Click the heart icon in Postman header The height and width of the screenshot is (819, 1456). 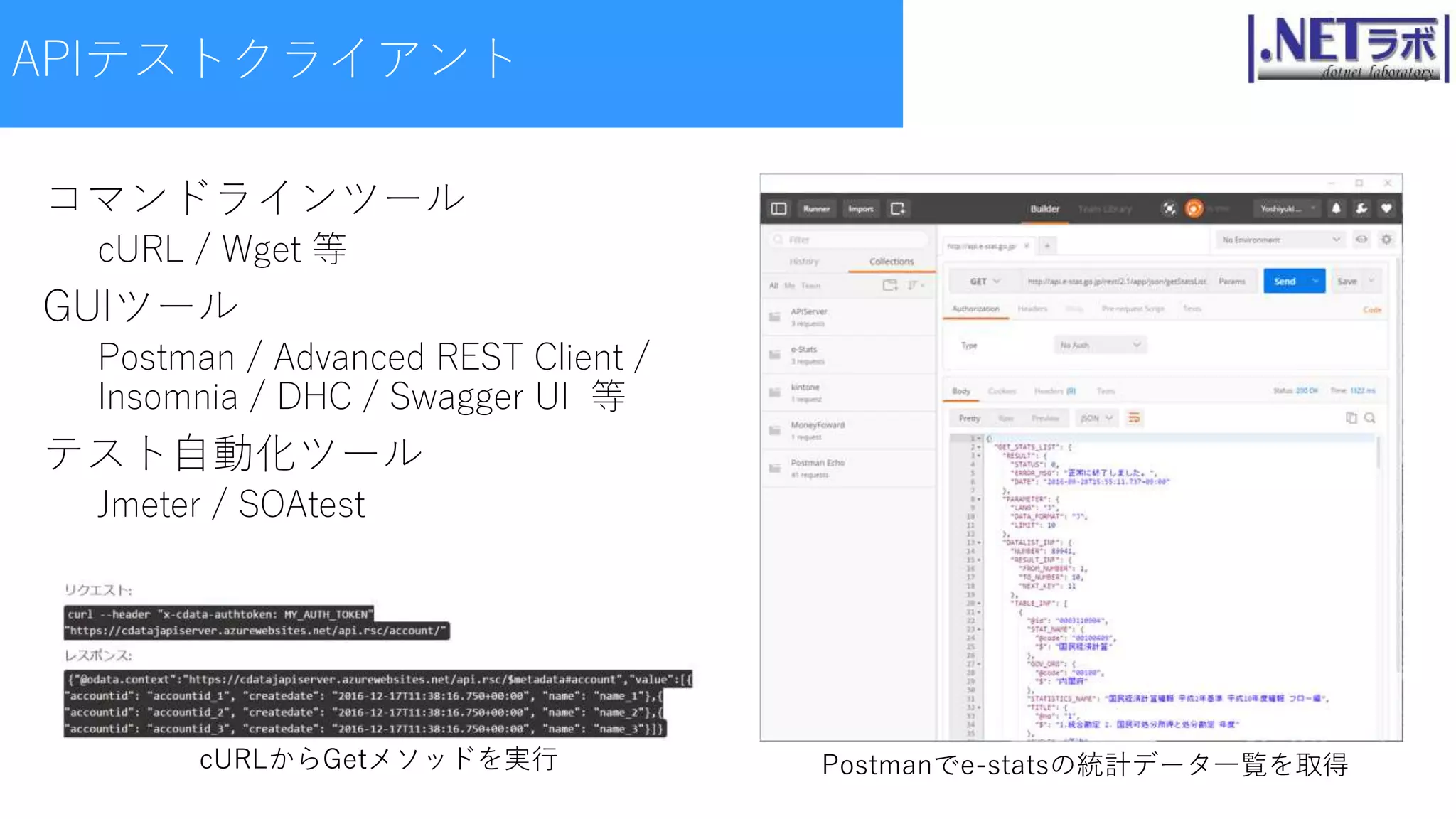pos(1386,208)
